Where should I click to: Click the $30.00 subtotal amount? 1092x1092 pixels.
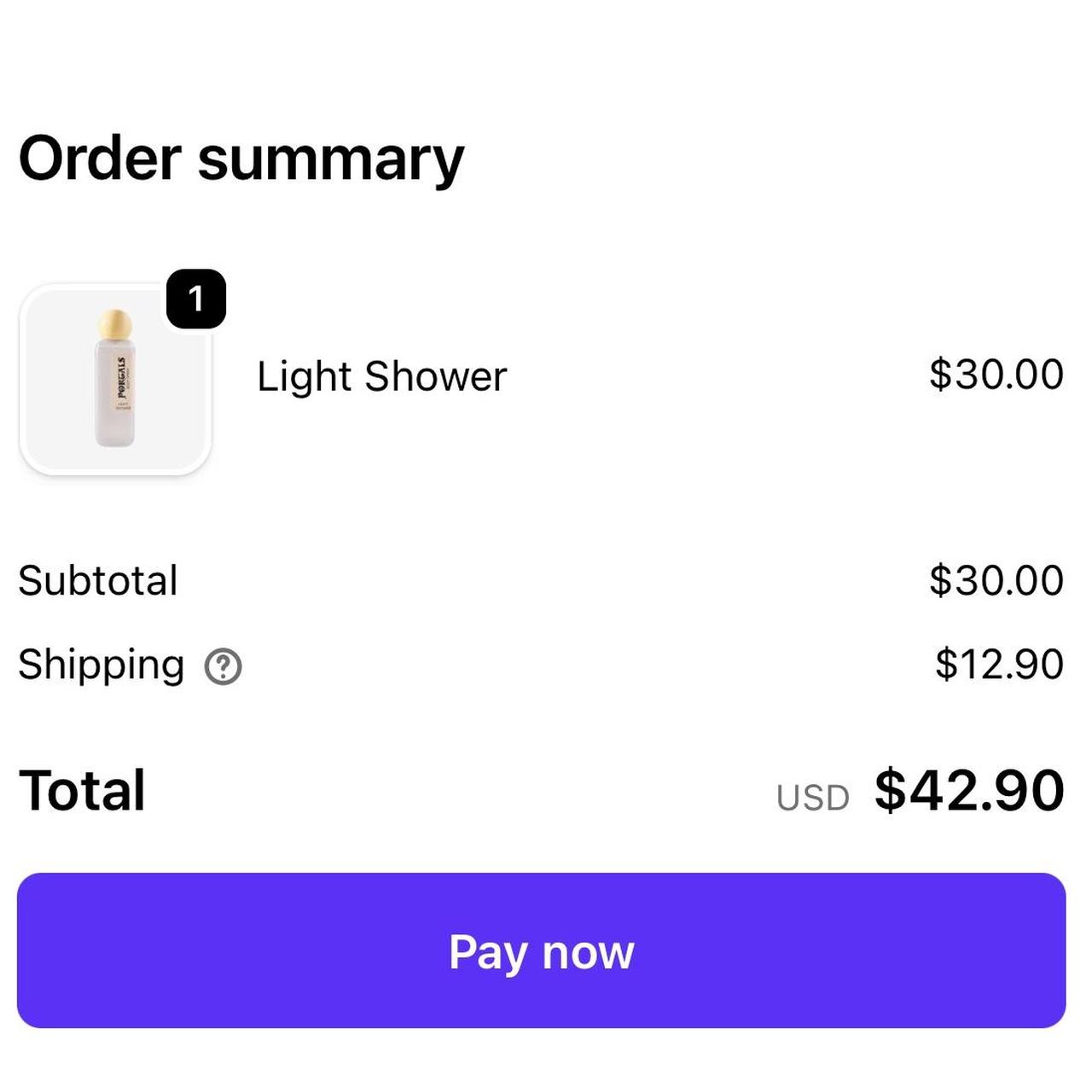(996, 580)
